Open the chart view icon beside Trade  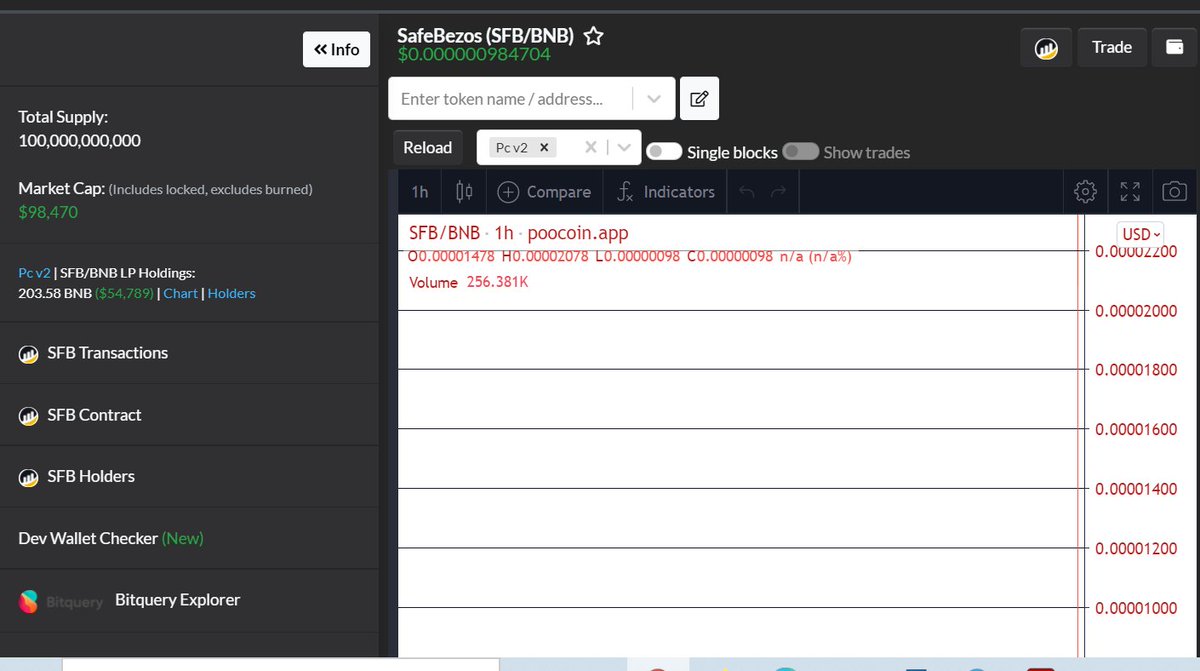(x=1046, y=47)
